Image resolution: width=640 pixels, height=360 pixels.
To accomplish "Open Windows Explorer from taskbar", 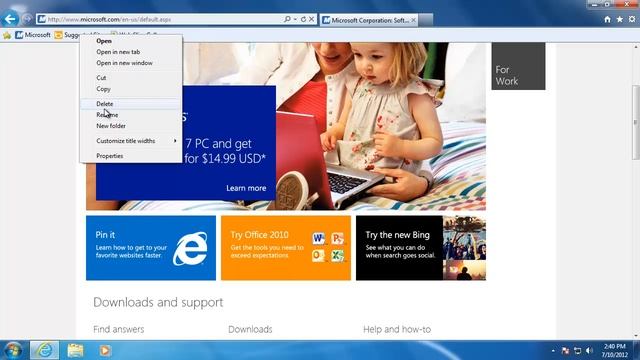I will [75, 350].
